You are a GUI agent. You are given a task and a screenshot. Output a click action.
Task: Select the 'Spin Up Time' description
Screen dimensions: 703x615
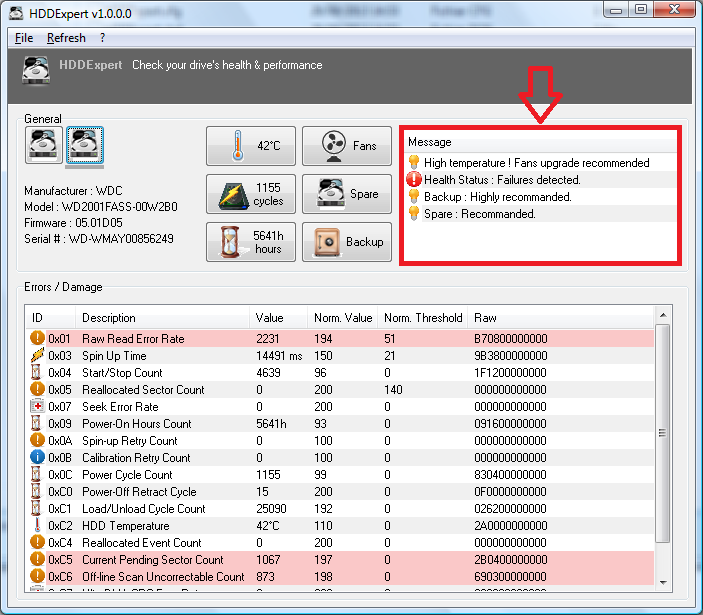[x=114, y=355]
